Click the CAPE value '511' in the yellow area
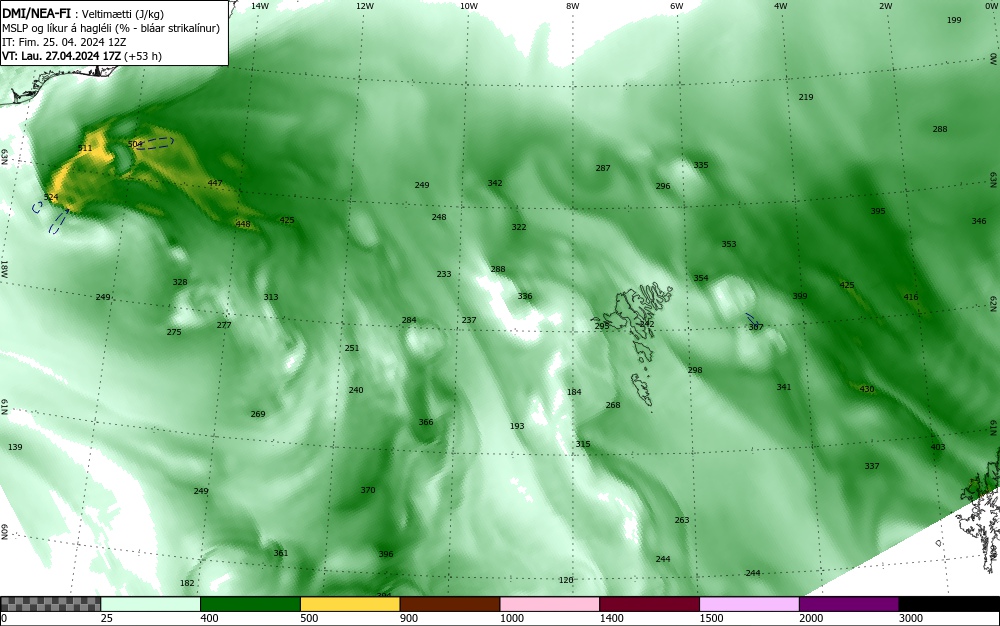Screen dimensions: 1000x626 pyautogui.click(x=85, y=148)
